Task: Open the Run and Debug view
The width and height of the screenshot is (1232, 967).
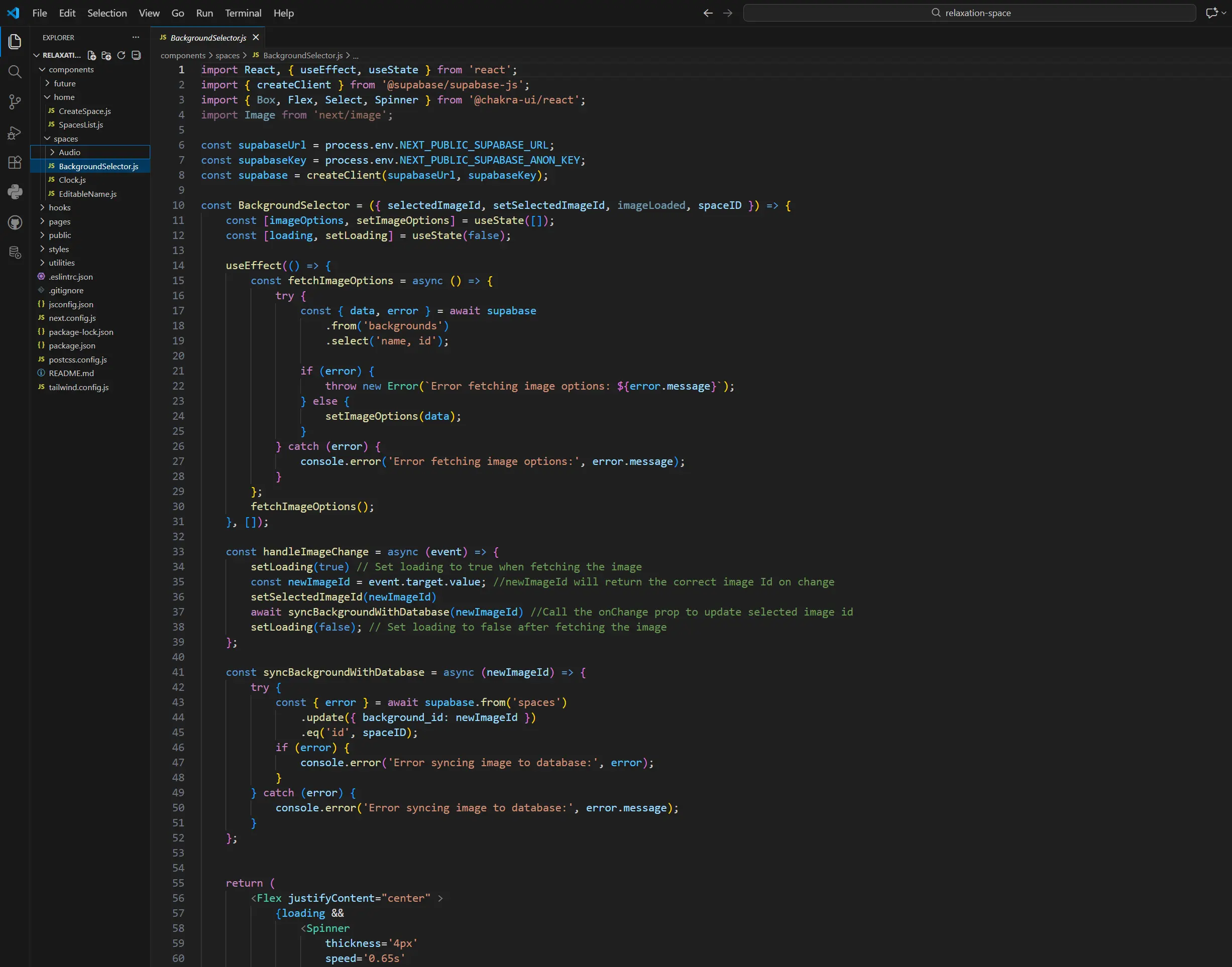Action: 15,133
